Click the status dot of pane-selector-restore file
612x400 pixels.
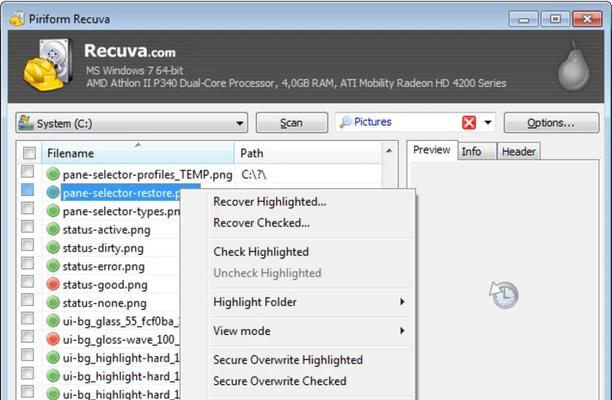53,192
